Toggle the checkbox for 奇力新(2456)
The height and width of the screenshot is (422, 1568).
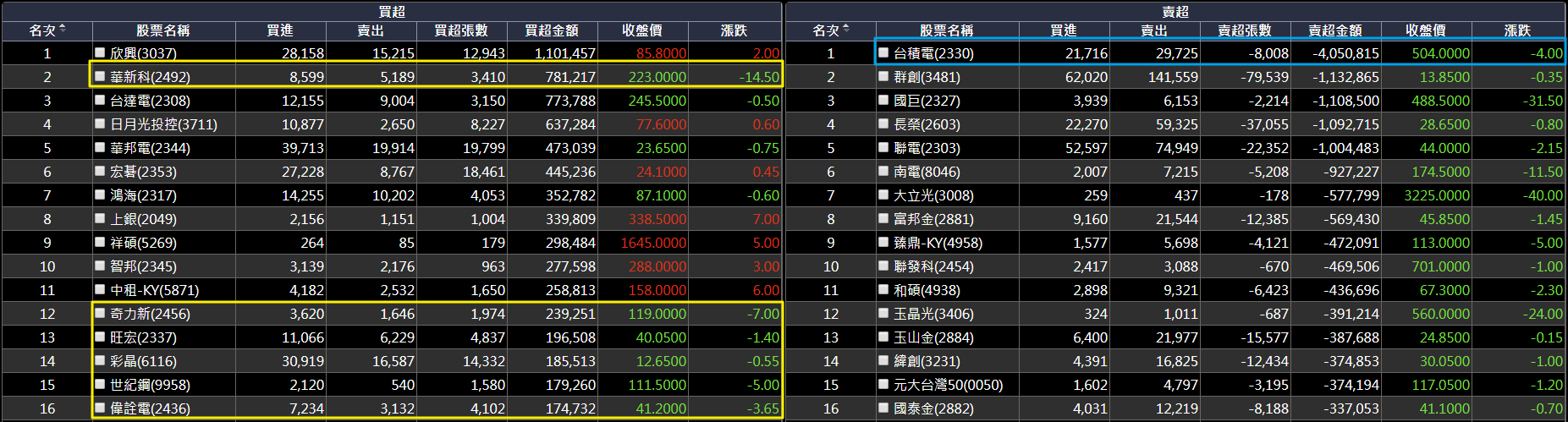100,313
